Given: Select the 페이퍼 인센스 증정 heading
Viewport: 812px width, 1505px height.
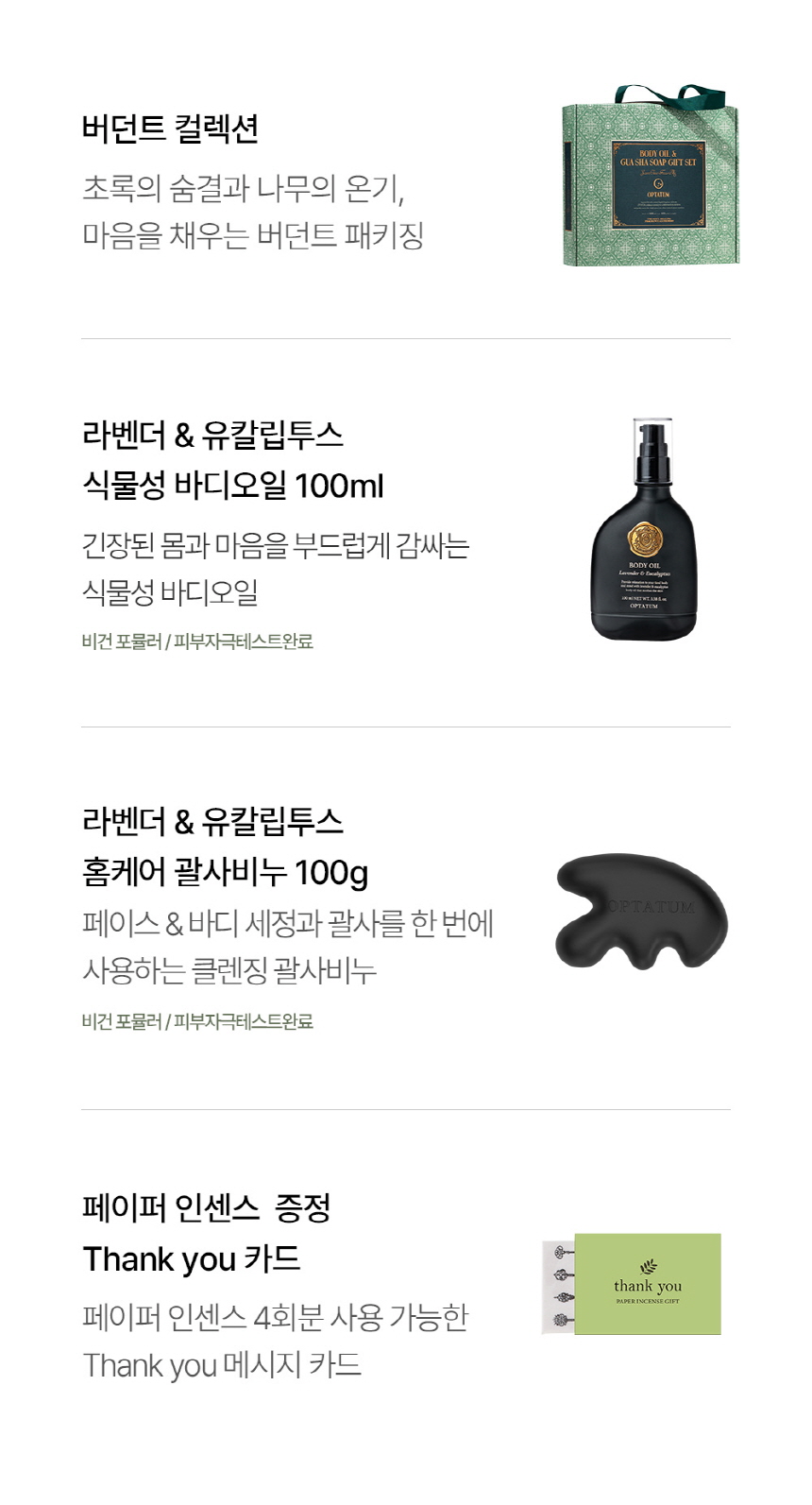Looking at the screenshot, I should point(206,1207).
